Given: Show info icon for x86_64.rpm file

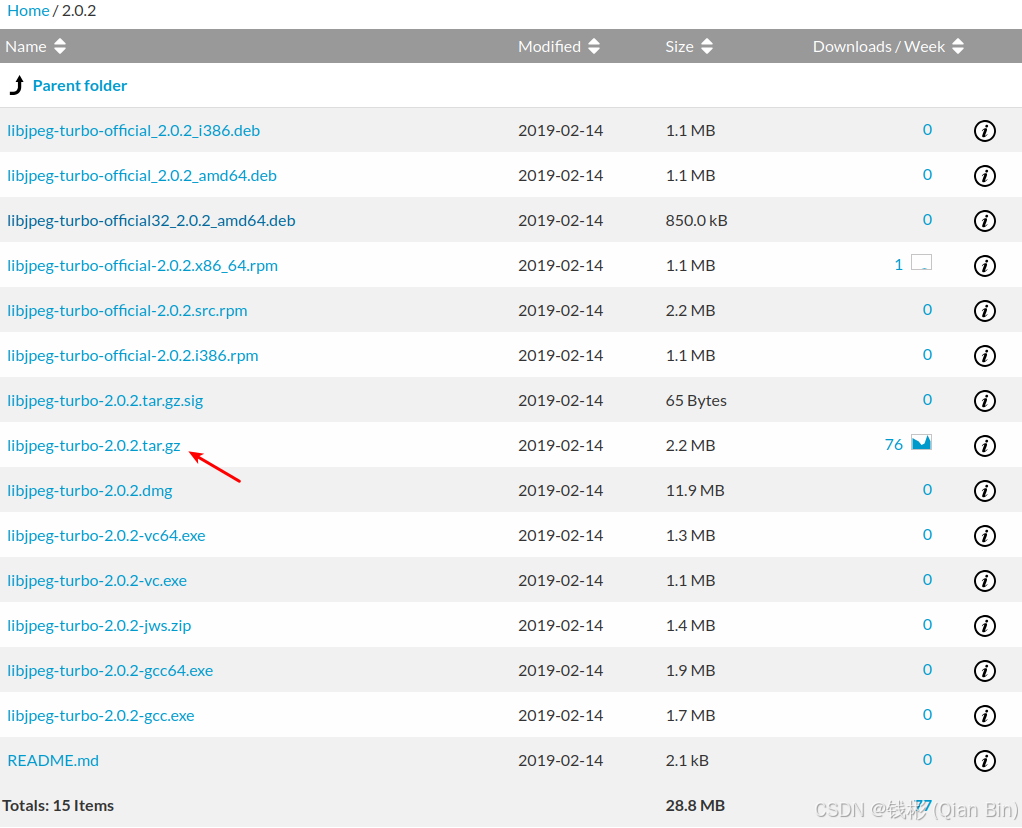Looking at the screenshot, I should (984, 265).
